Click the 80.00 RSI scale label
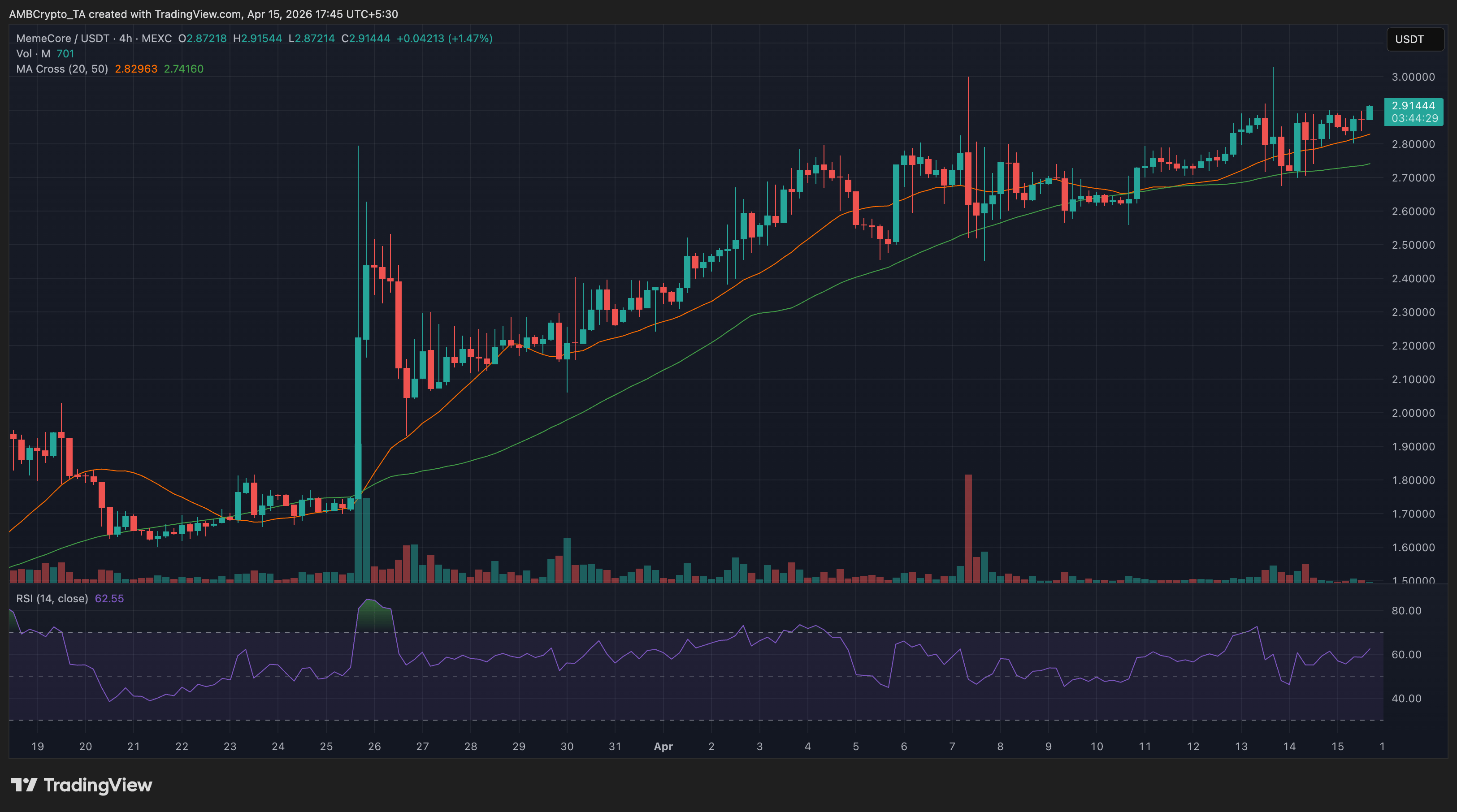 (x=1406, y=611)
